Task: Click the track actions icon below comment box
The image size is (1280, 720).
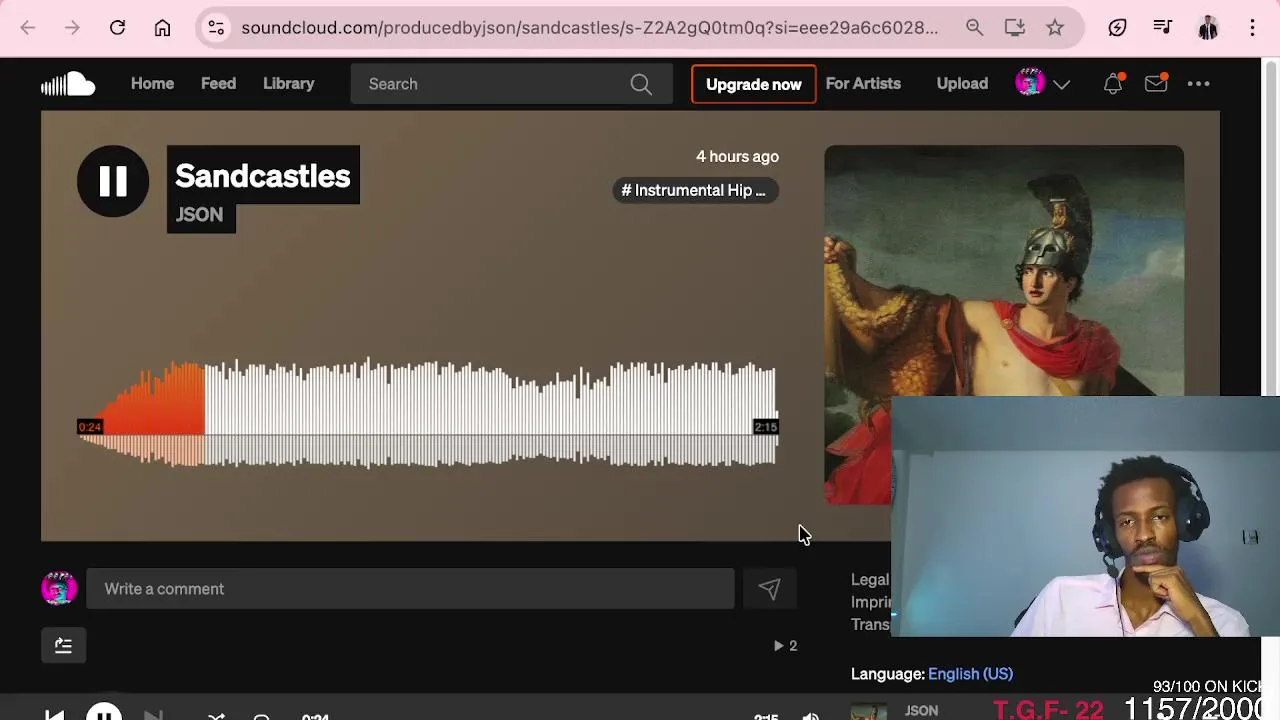Action: (63, 646)
